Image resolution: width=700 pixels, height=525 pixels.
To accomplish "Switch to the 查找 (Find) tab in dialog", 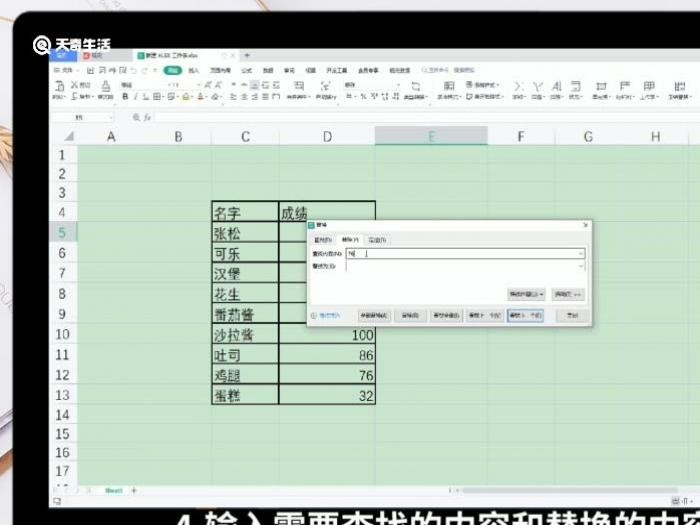I will (x=322, y=240).
